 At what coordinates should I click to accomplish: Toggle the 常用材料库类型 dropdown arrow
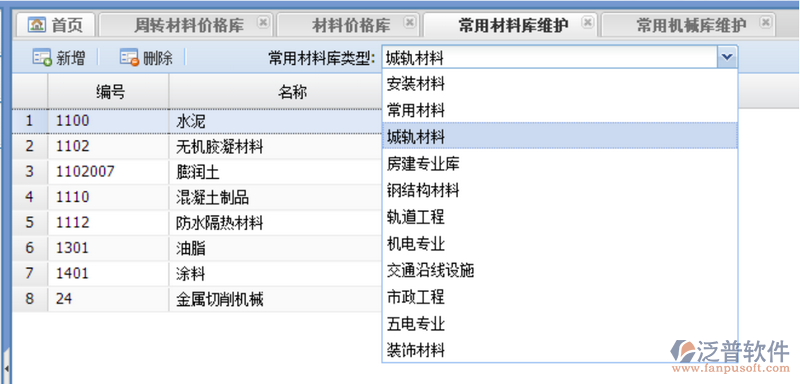pos(727,58)
